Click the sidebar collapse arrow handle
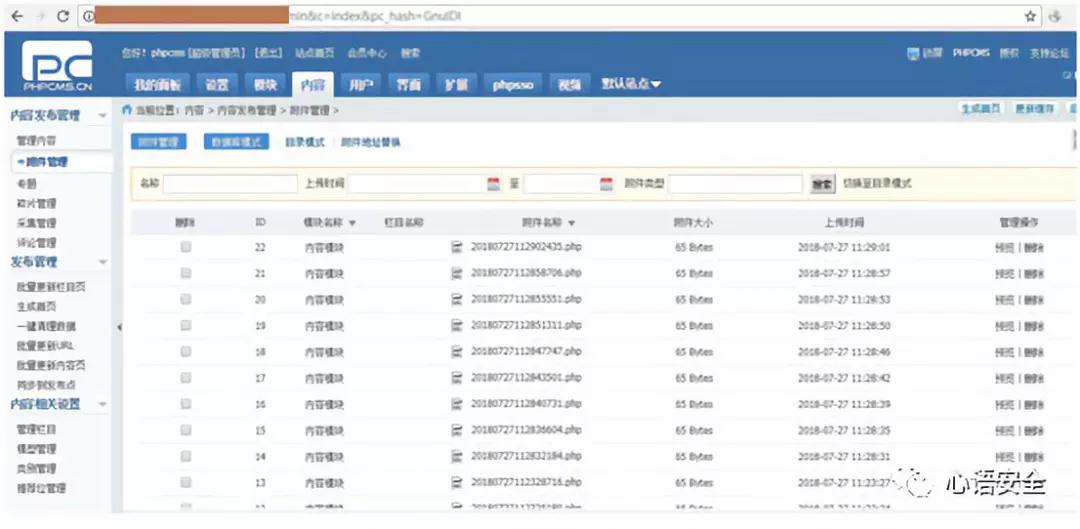This screenshot has width=1080, height=529. [119, 327]
